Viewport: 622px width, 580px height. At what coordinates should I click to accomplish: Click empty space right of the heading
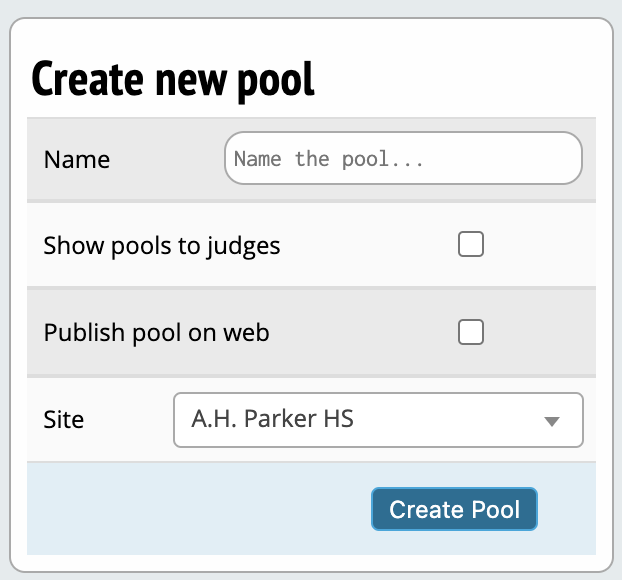coord(460,80)
